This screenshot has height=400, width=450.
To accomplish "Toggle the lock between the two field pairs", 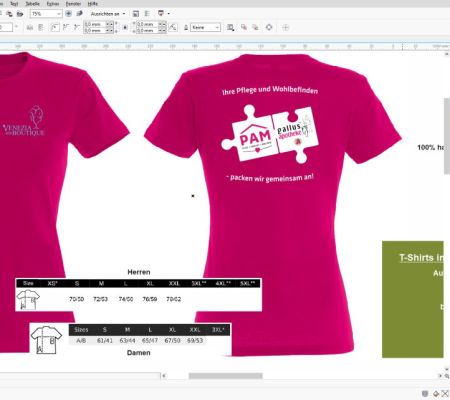I will [125, 27].
